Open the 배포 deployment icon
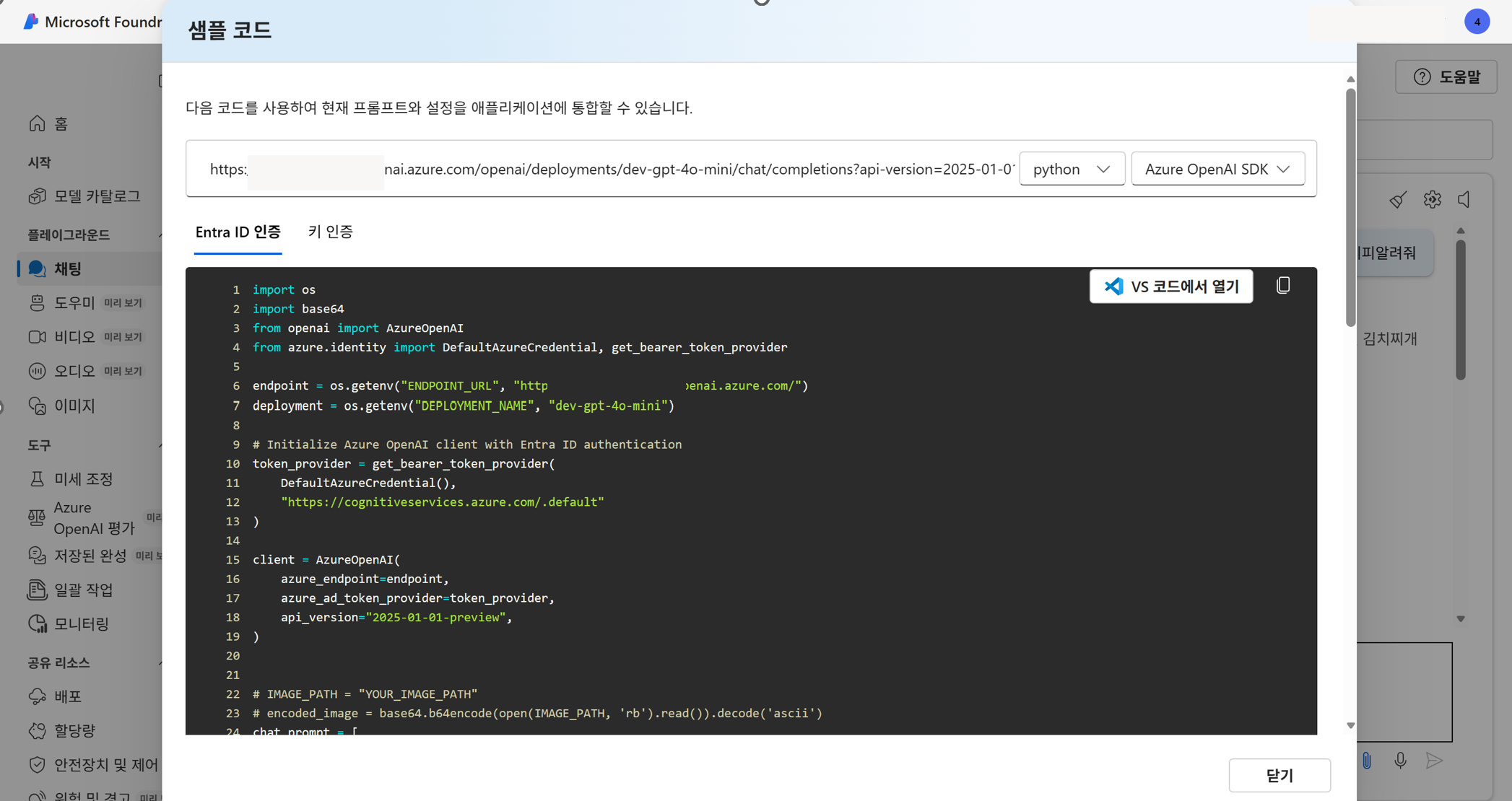The width and height of the screenshot is (1512, 801). click(37, 696)
